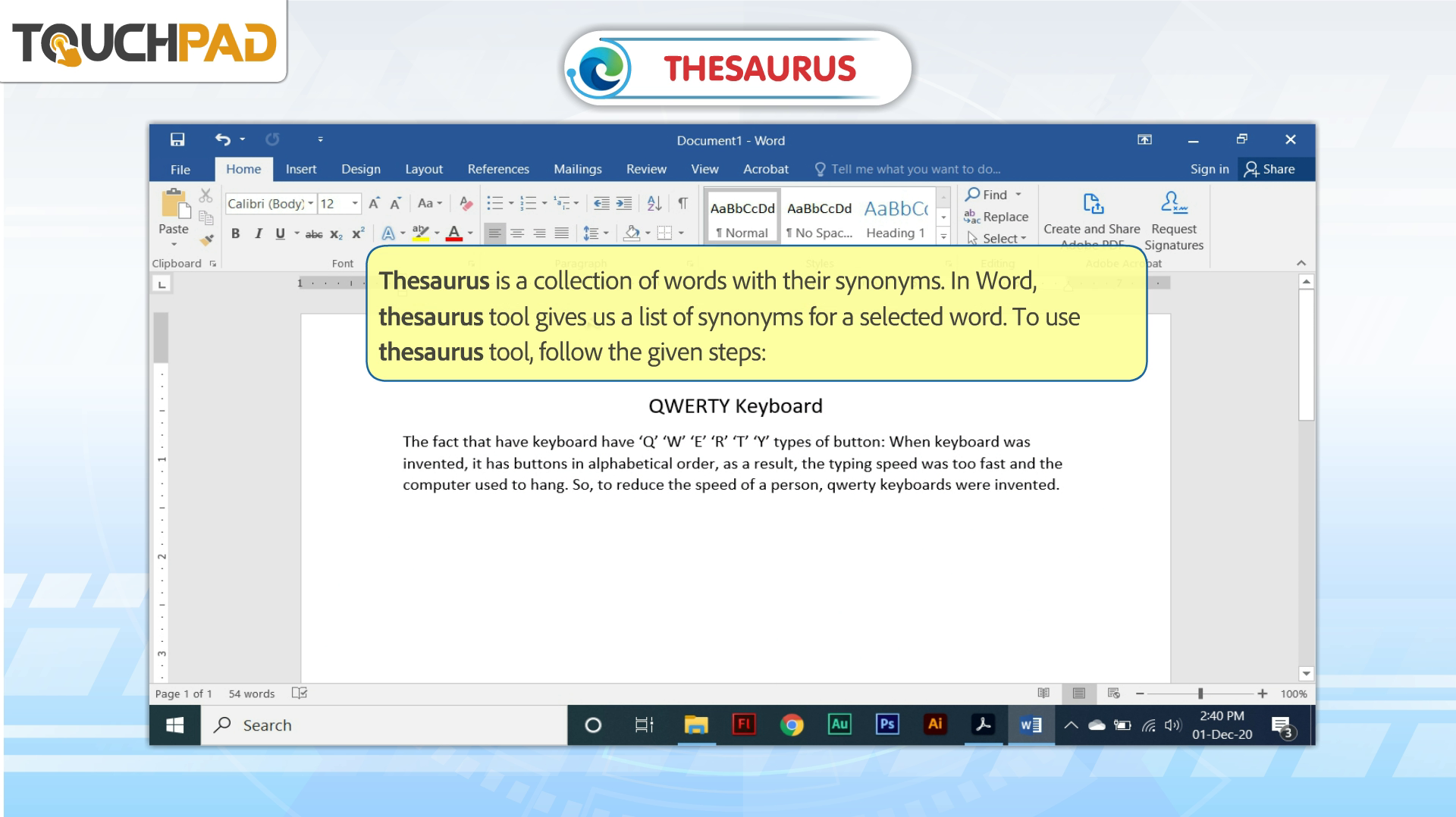The height and width of the screenshot is (817, 1456).
Task: Click the Bullets list icon
Action: [x=494, y=203]
